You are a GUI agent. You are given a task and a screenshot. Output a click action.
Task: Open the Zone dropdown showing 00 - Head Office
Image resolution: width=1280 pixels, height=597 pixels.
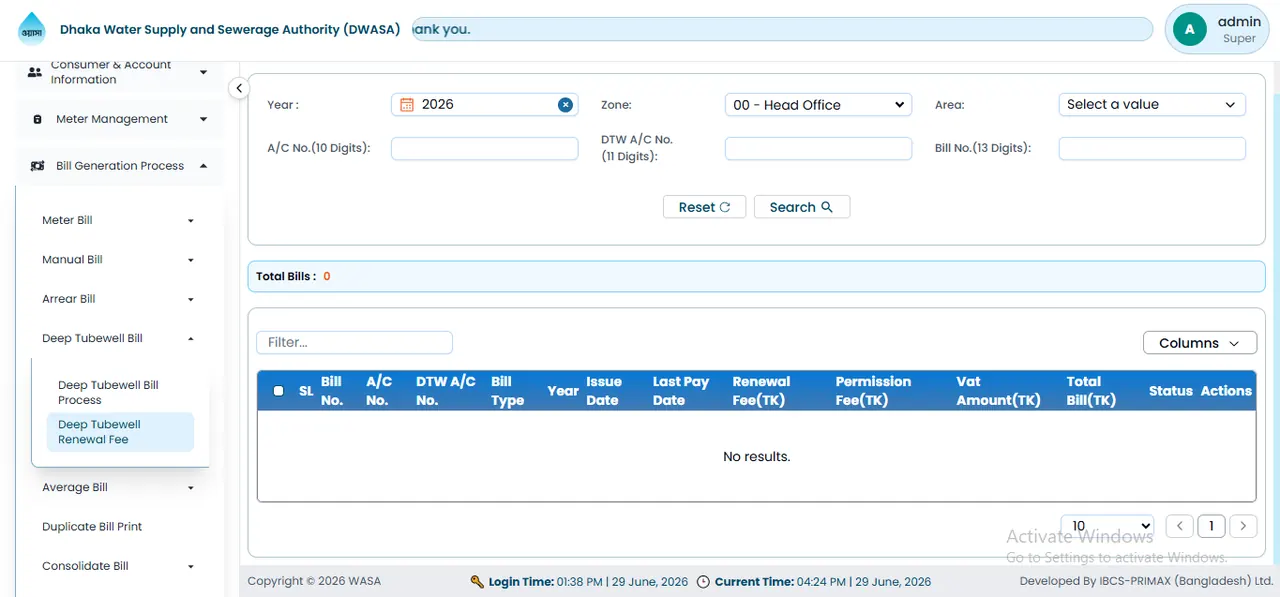(818, 104)
